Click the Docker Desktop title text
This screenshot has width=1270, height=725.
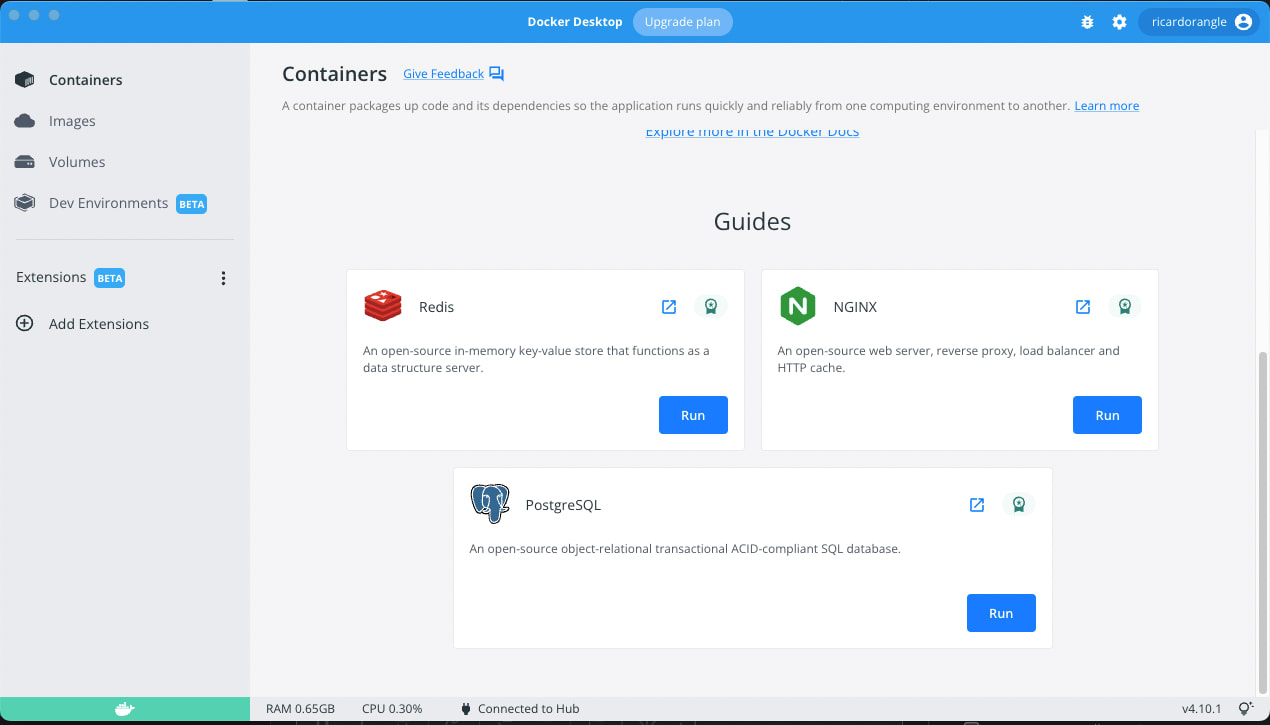pos(575,22)
